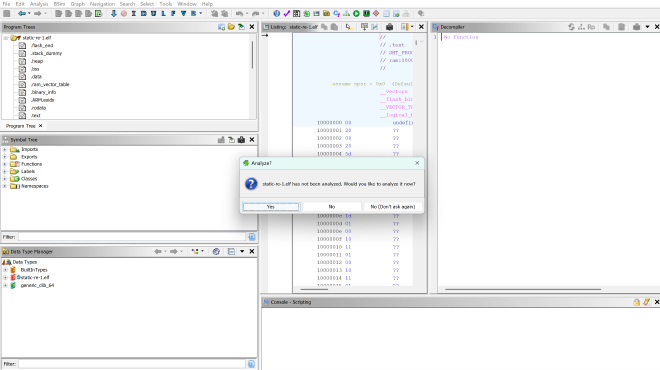Click the save program icon in main toolbar

click(6, 13)
